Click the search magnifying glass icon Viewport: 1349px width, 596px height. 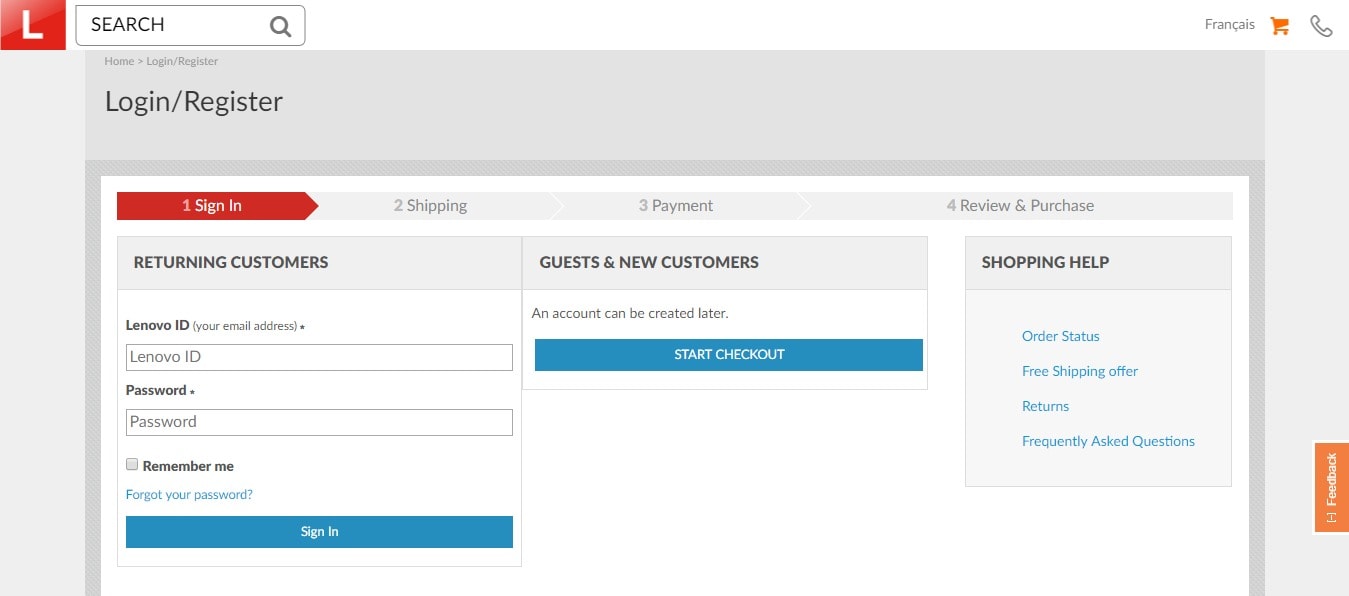pyautogui.click(x=281, y=26)
